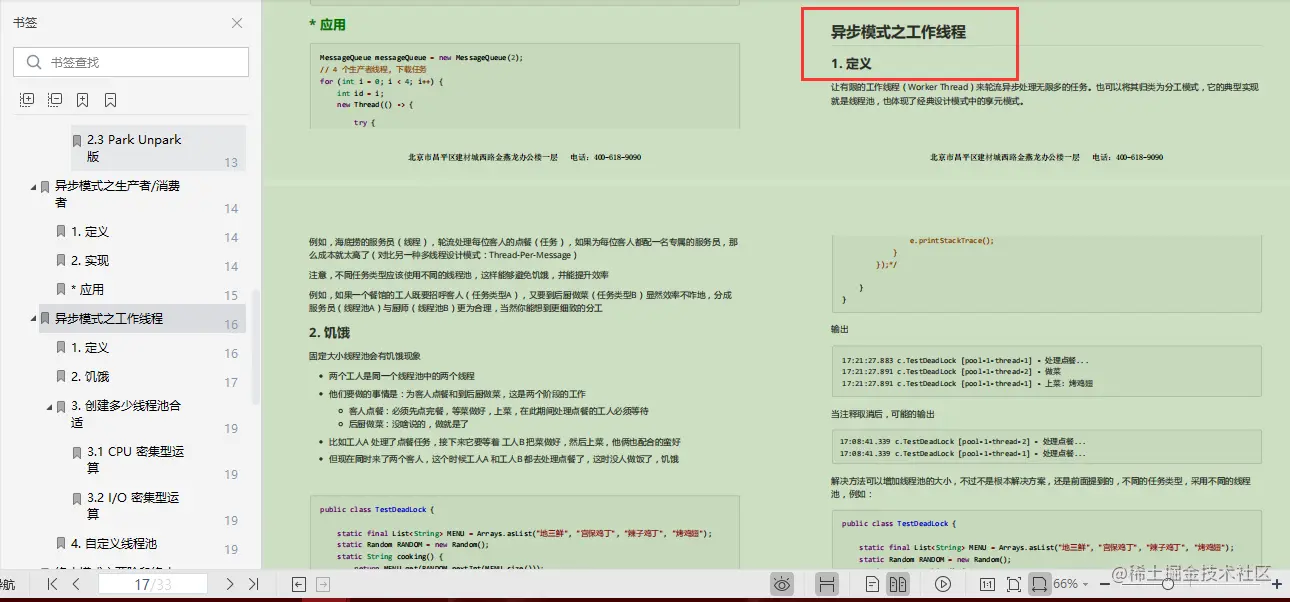Toggle fit-width page view

(x=1042, y=584)
